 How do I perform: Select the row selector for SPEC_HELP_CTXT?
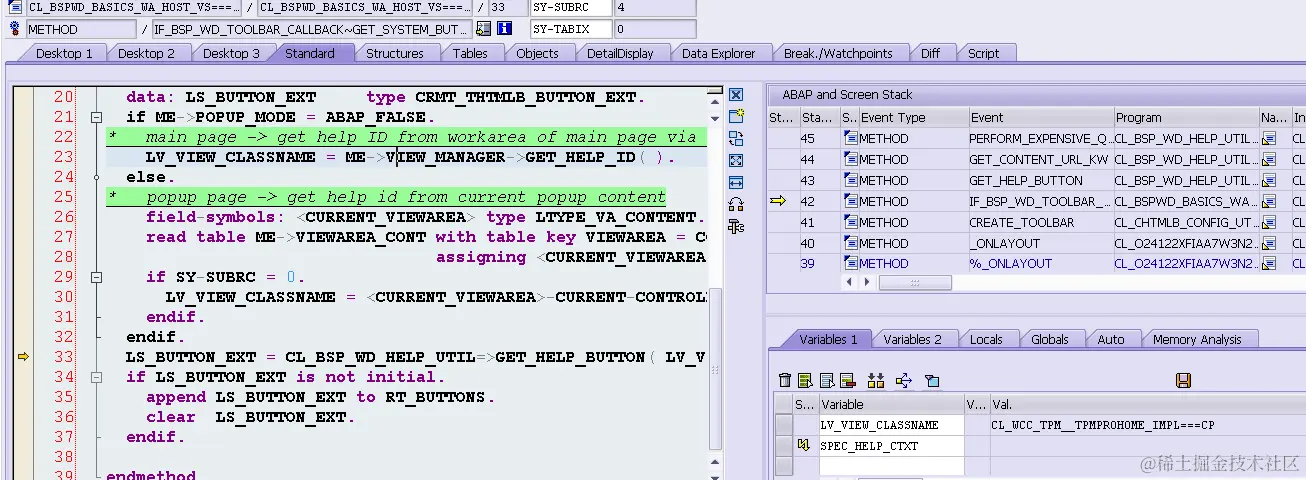click(784, 445)
